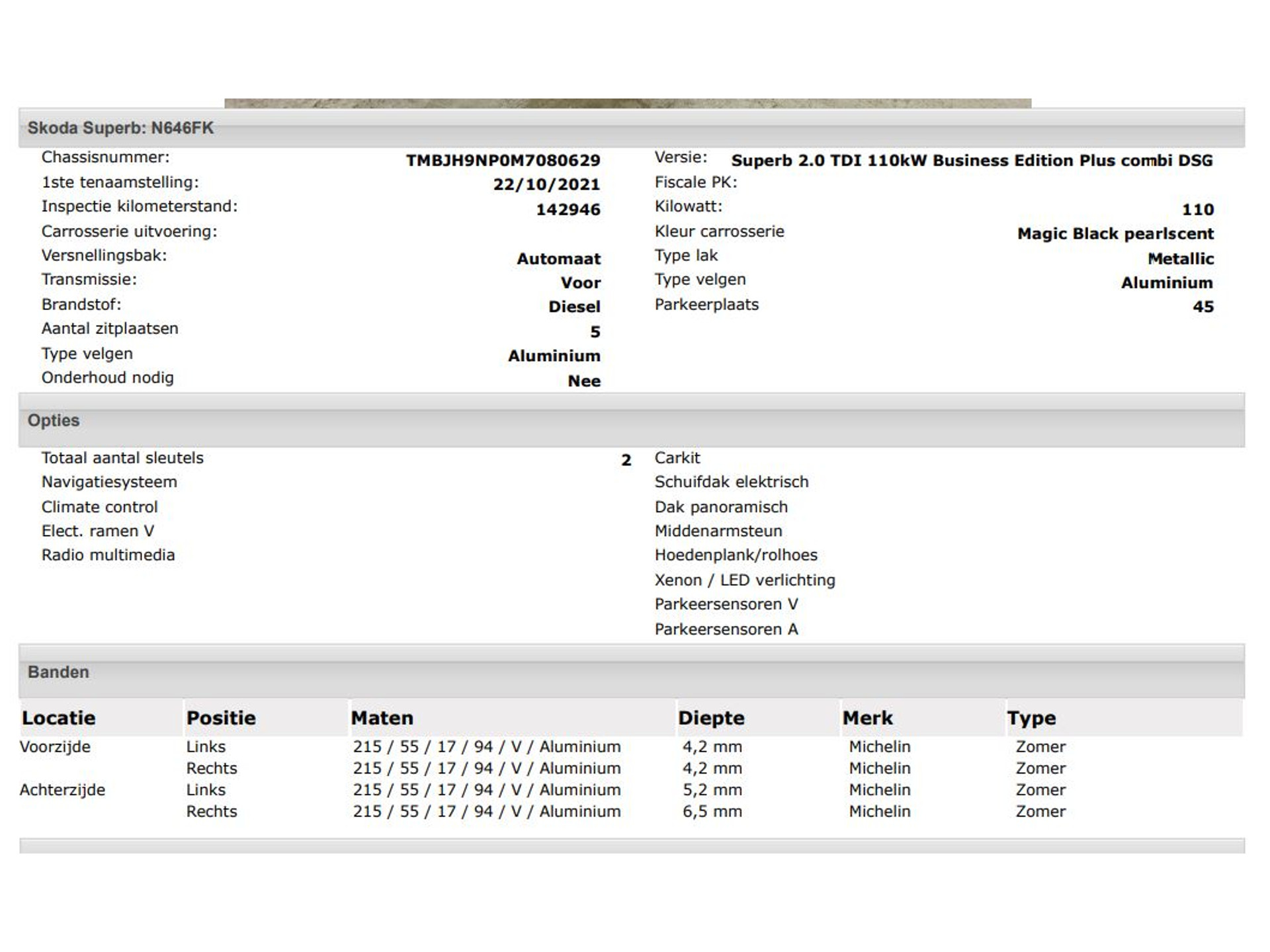Click the Maten column header

(382, 718)
